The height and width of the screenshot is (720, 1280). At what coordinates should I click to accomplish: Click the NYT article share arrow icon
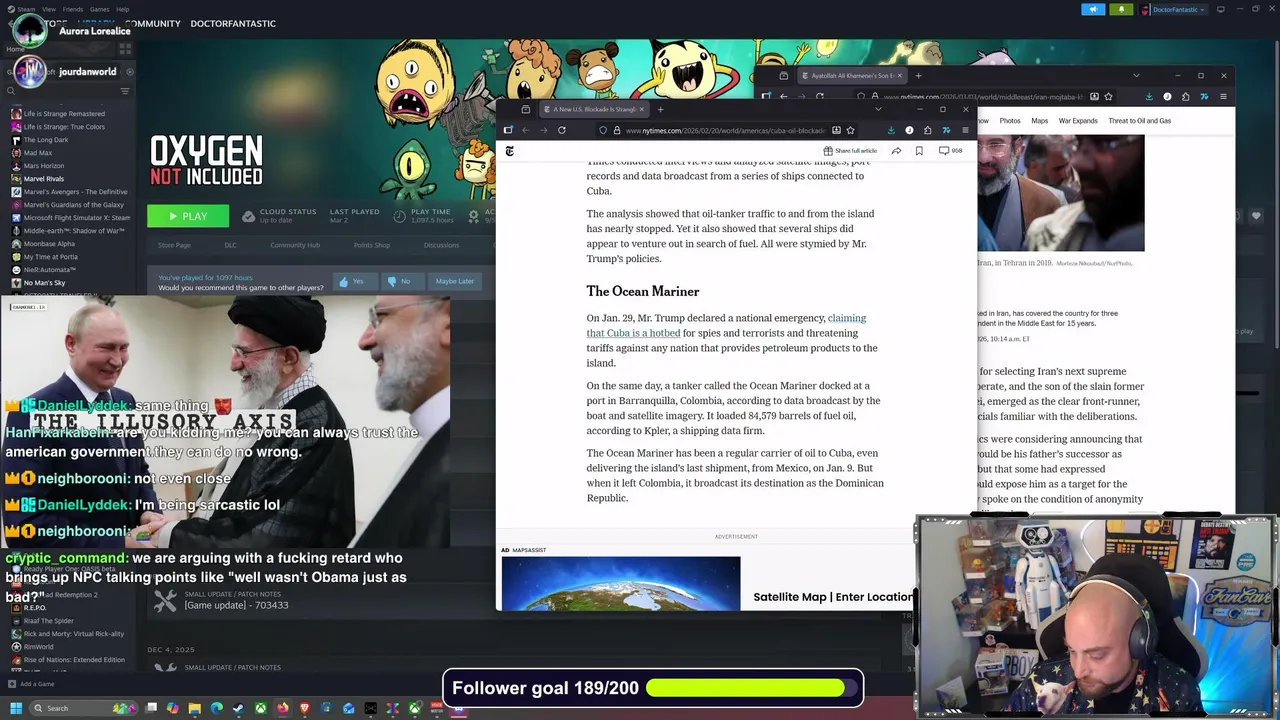(896, 151)
